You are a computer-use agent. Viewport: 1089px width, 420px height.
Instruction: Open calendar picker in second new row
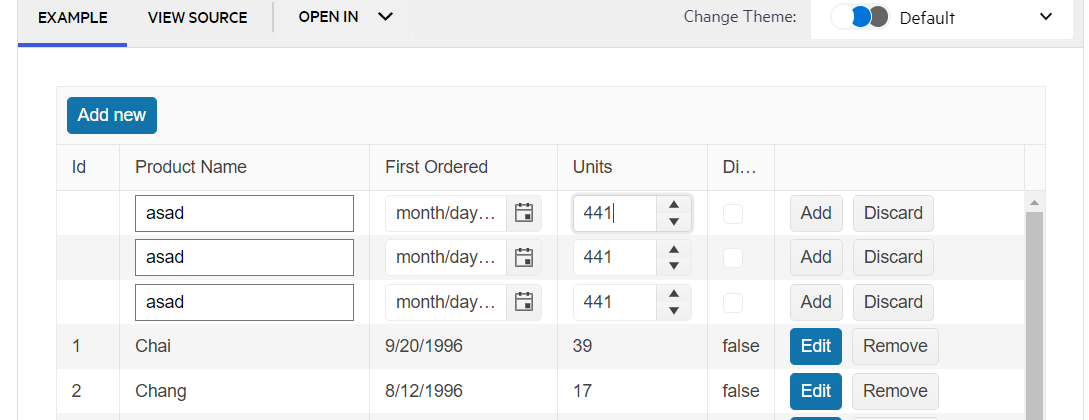click(x=523, y=258)
